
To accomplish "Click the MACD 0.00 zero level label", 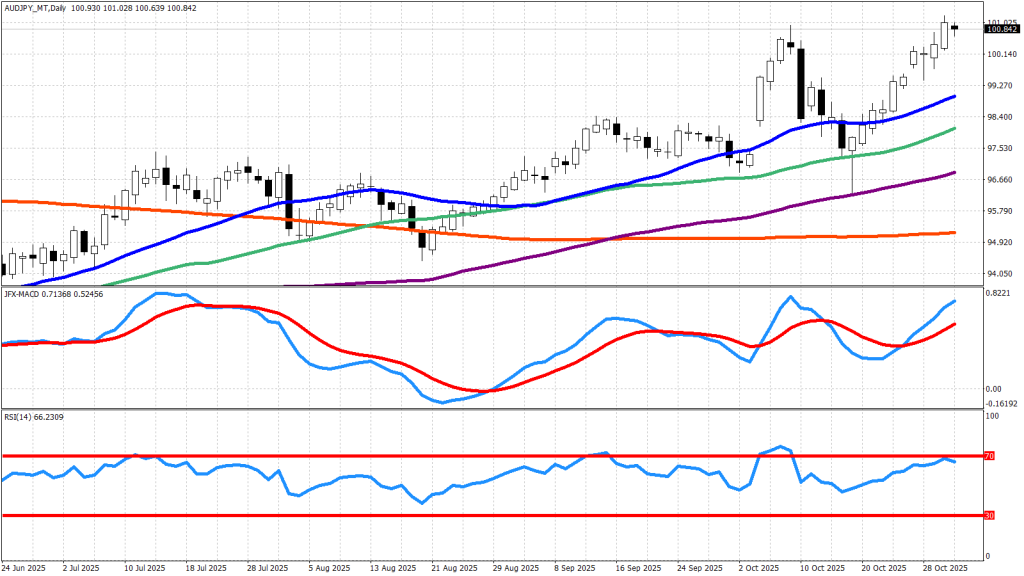I will [993, 389].
